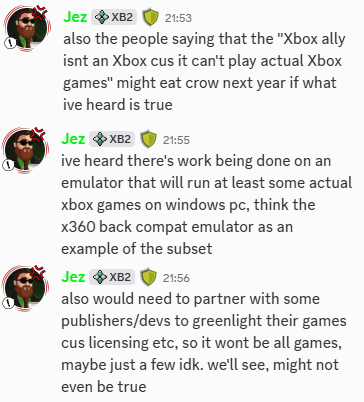Click the green shield badge on the 21:53 message
The width and height of the screenshot is (364, 402).
pos(151,18)
